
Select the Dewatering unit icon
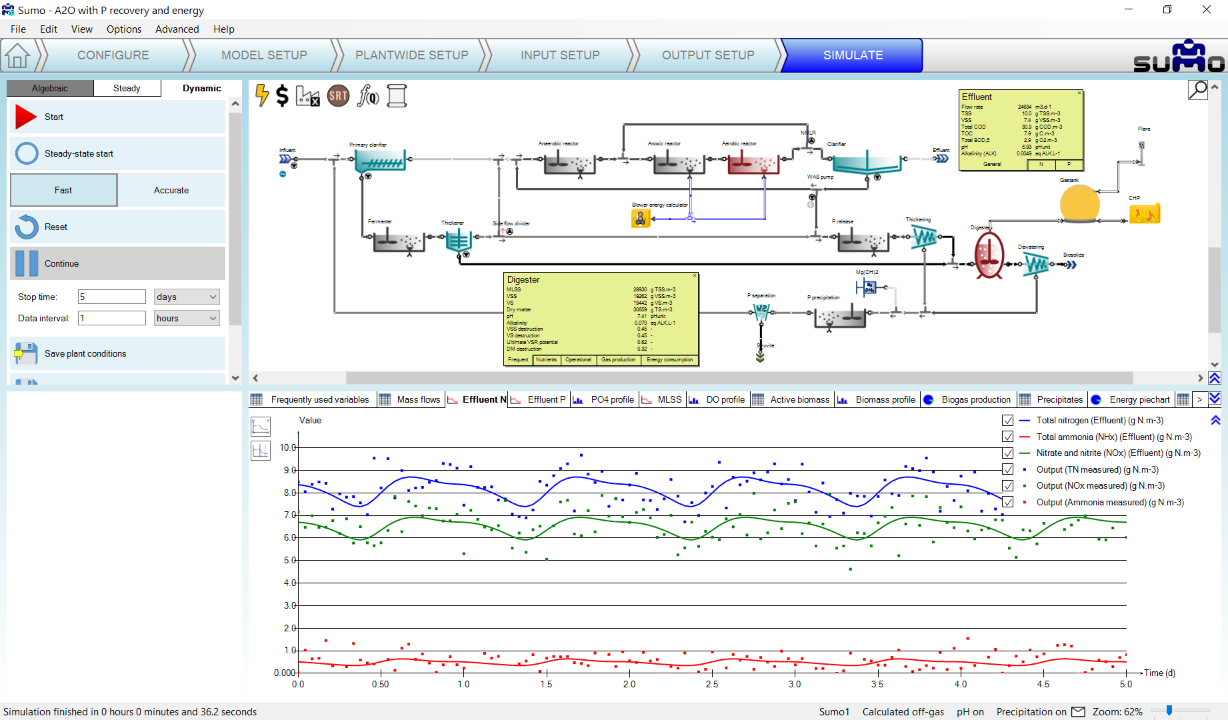[x=1036, y=262]
